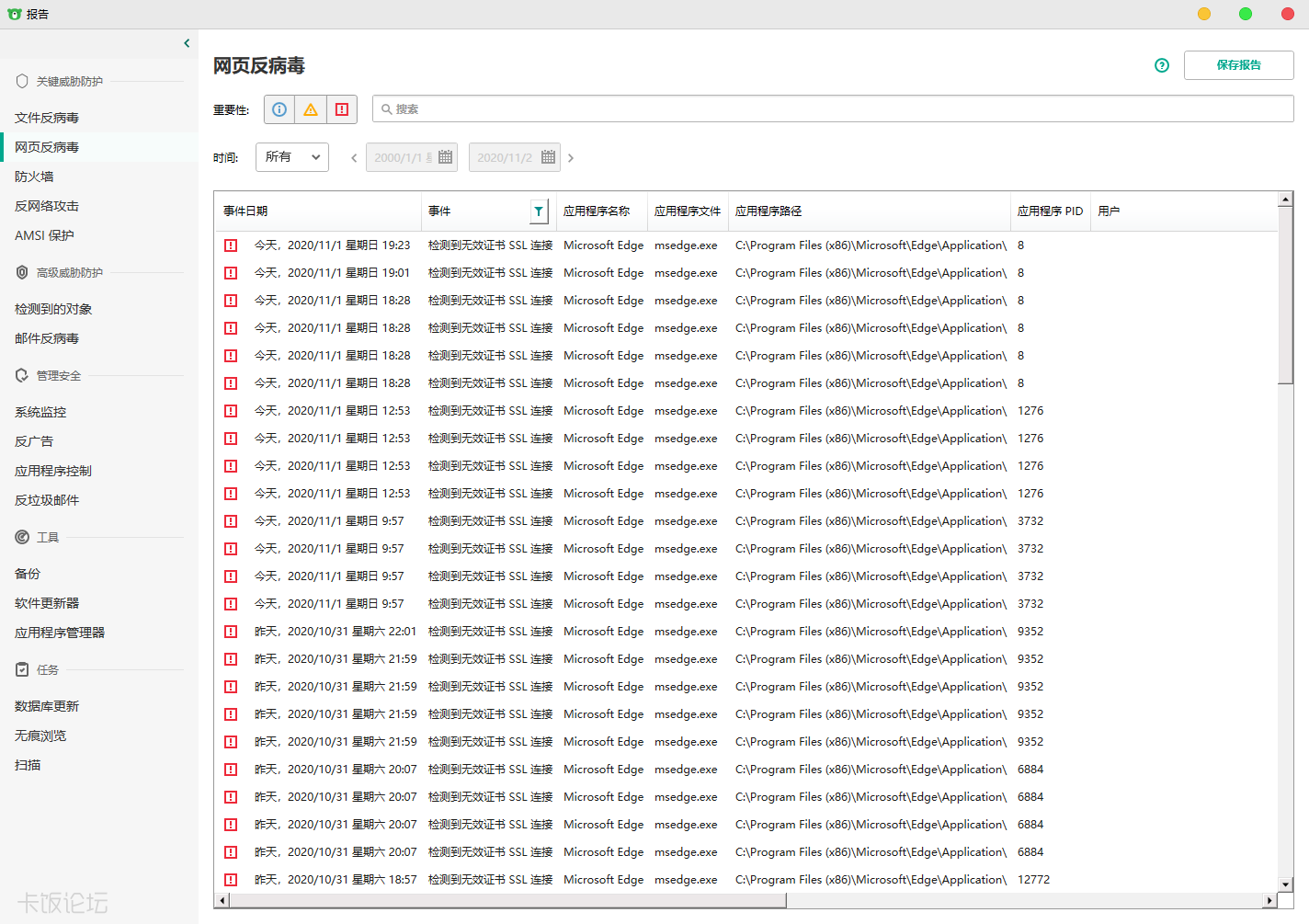Click the critical icon on the 19:01 row

(231, 273)
